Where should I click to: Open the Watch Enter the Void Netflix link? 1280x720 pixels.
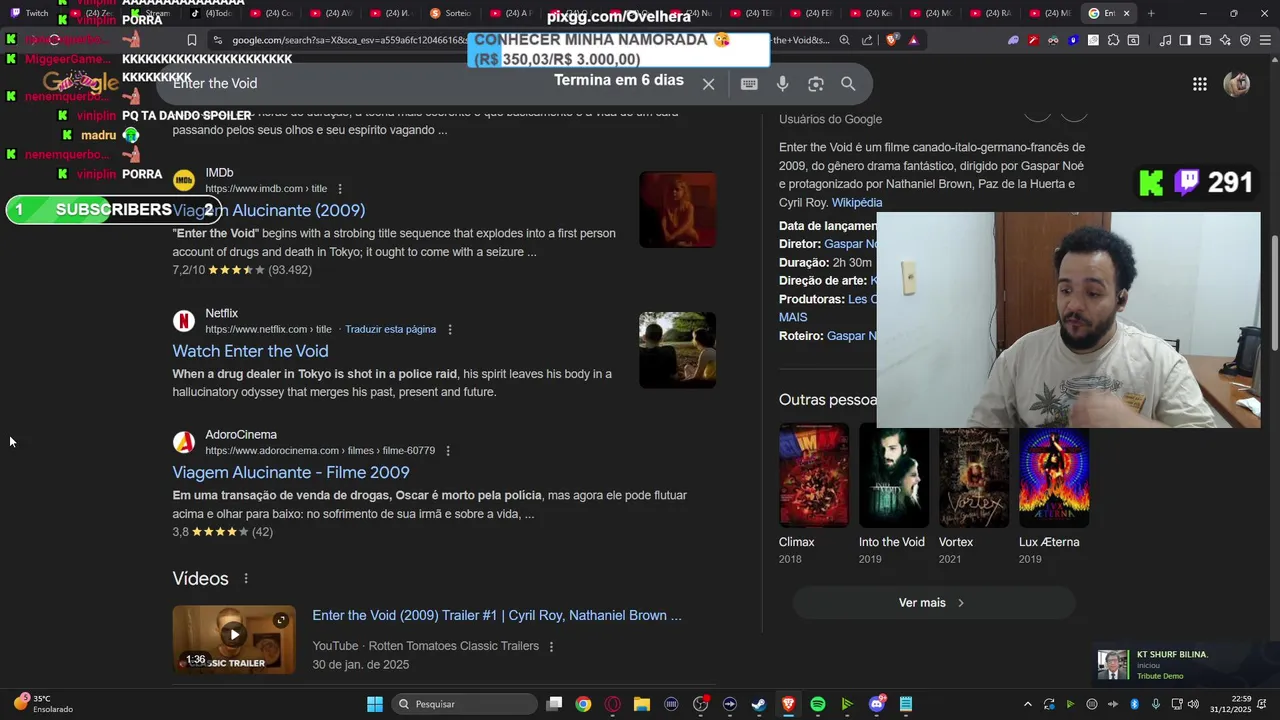(250, 351)
